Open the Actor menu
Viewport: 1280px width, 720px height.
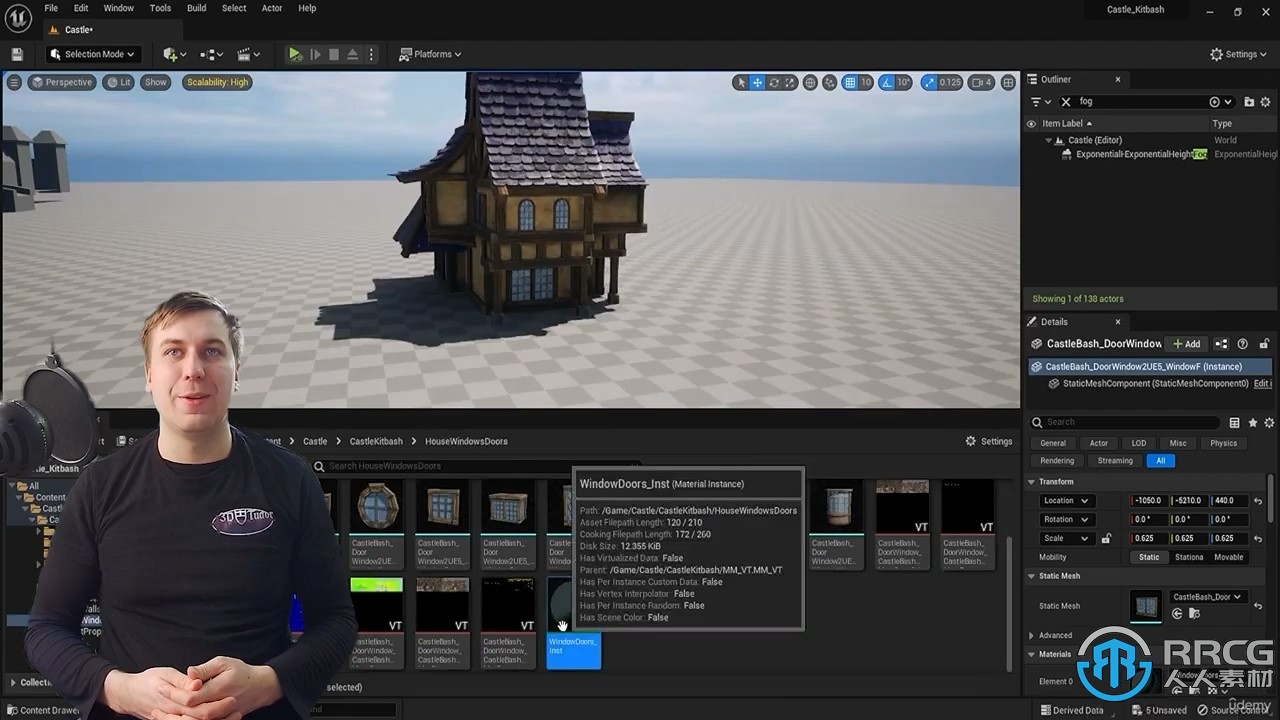point(272,8)
